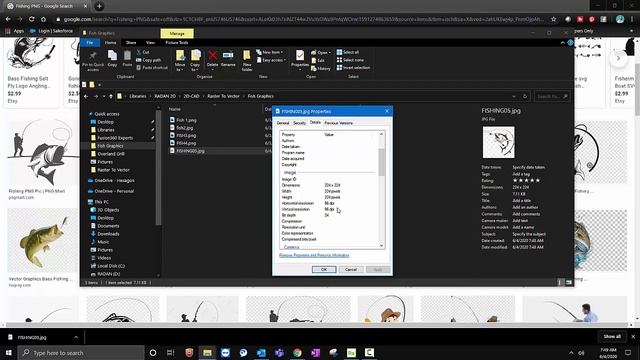Click Select all in ribbon

(x=348, y=52)
